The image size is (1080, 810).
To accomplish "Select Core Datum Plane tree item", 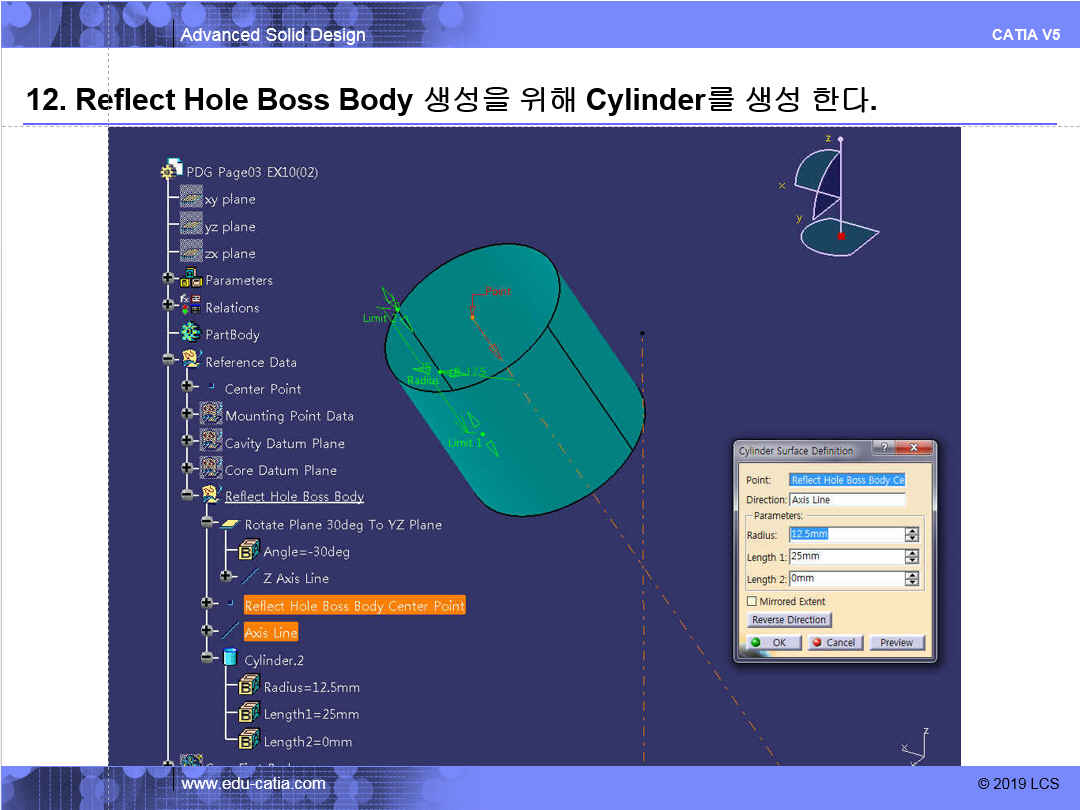I will pos(280,470).
